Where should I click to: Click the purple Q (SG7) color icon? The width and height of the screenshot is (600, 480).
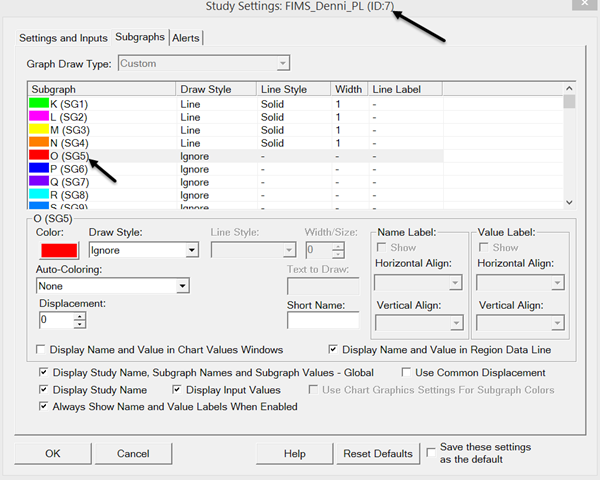[x=40, y=182]
